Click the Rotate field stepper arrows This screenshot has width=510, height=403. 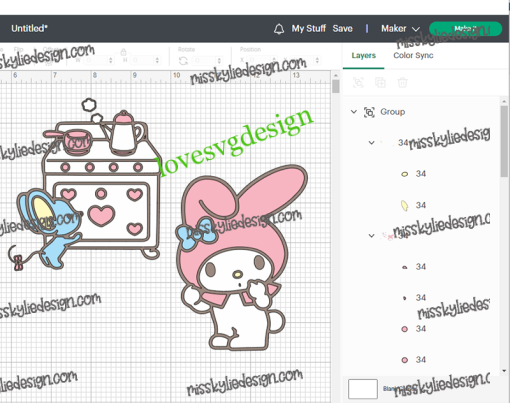pos(219,61)
